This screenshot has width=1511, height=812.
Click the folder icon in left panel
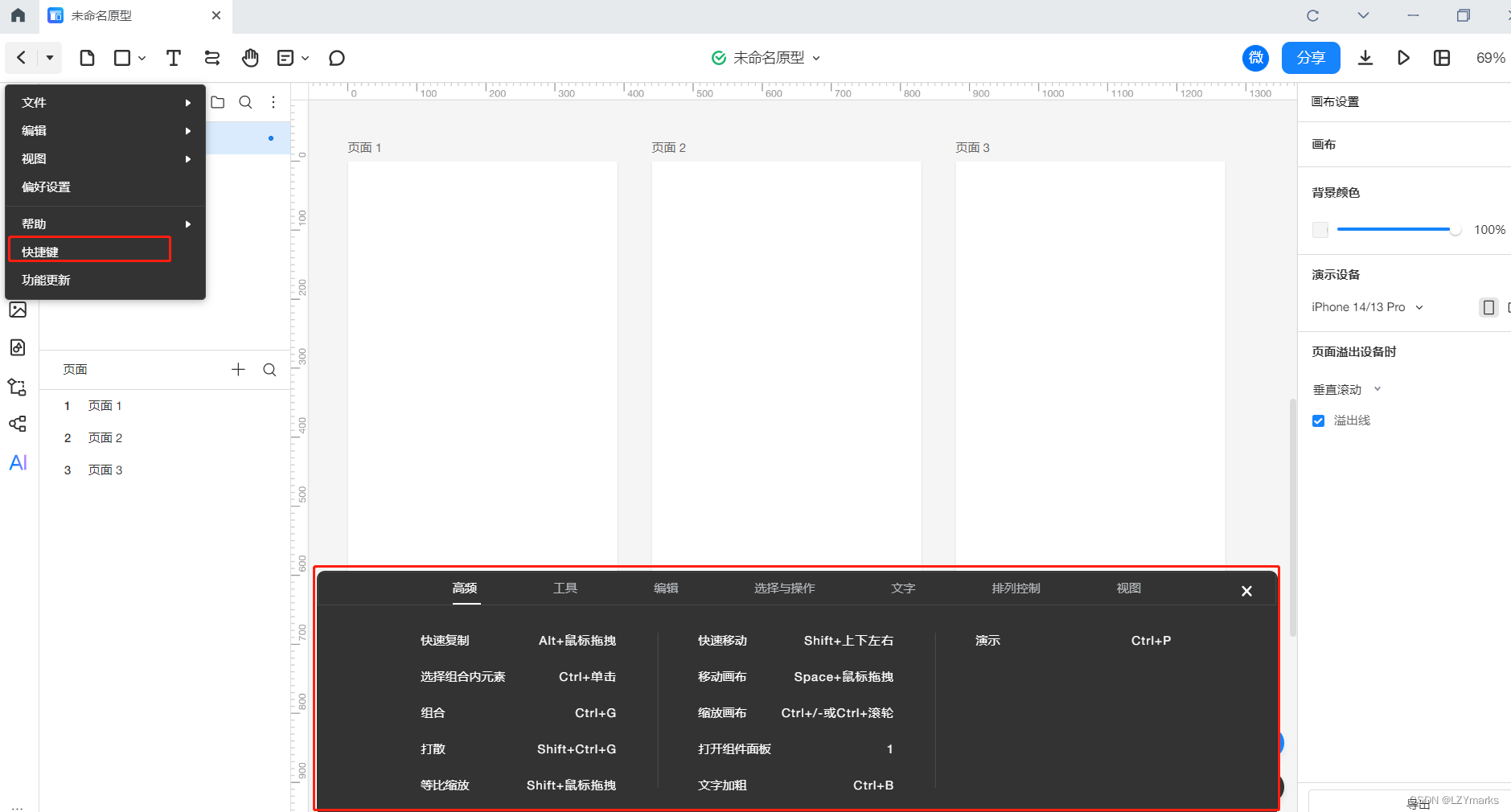(x=217, y=102)
